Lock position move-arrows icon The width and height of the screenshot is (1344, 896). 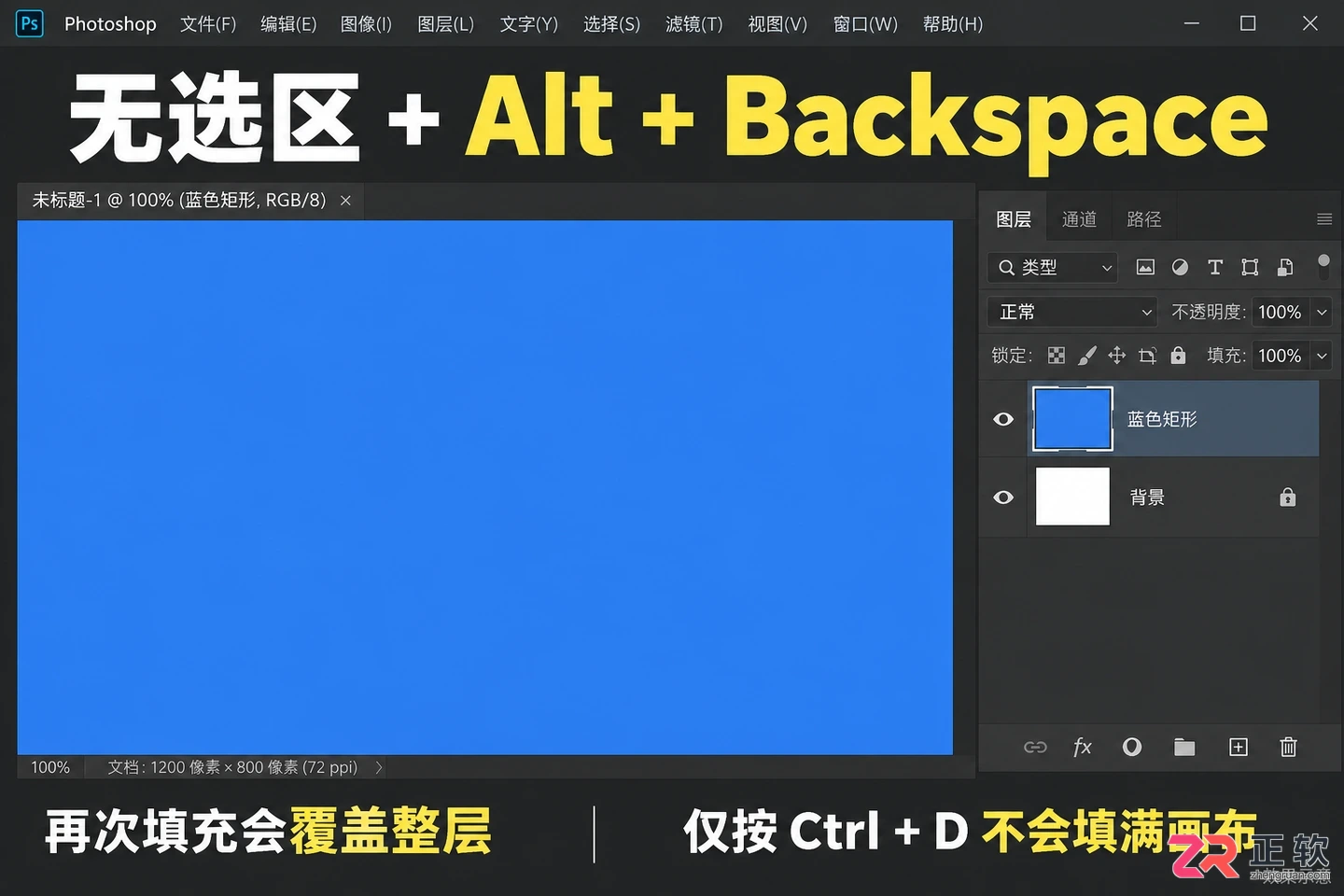coord(1117,356)
